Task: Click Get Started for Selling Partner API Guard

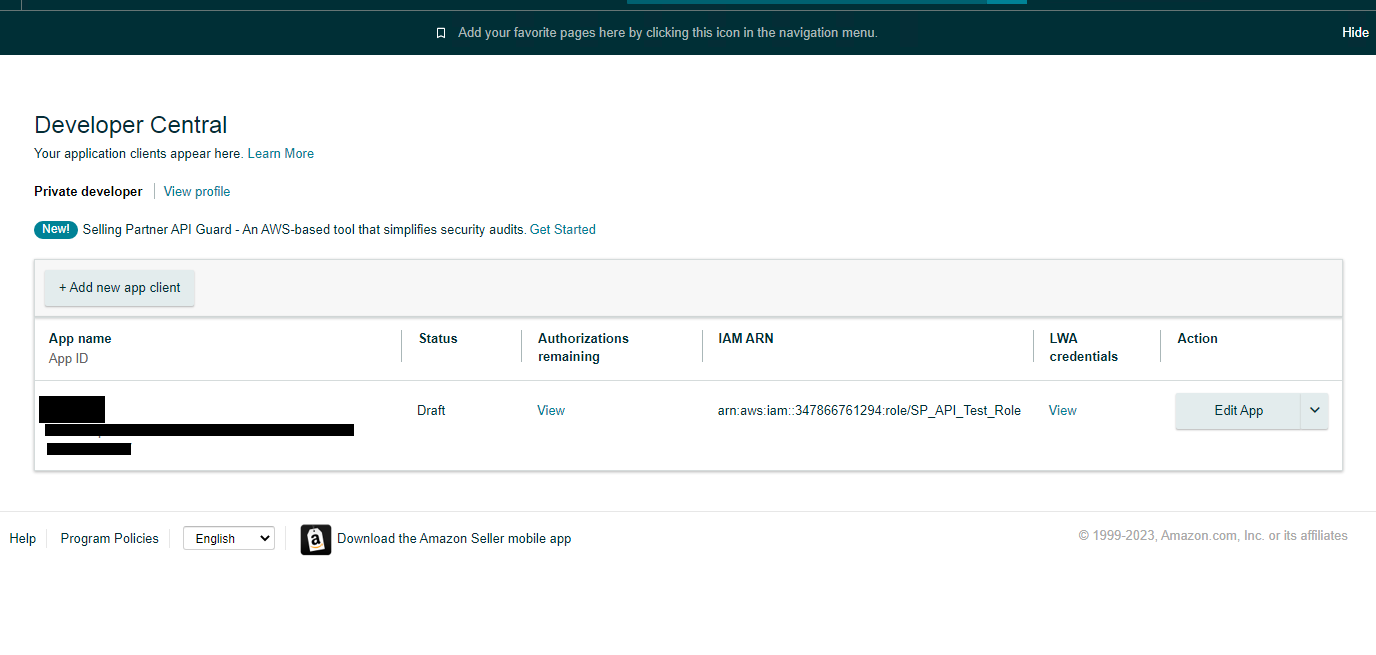Action: (x=562, y=230)
